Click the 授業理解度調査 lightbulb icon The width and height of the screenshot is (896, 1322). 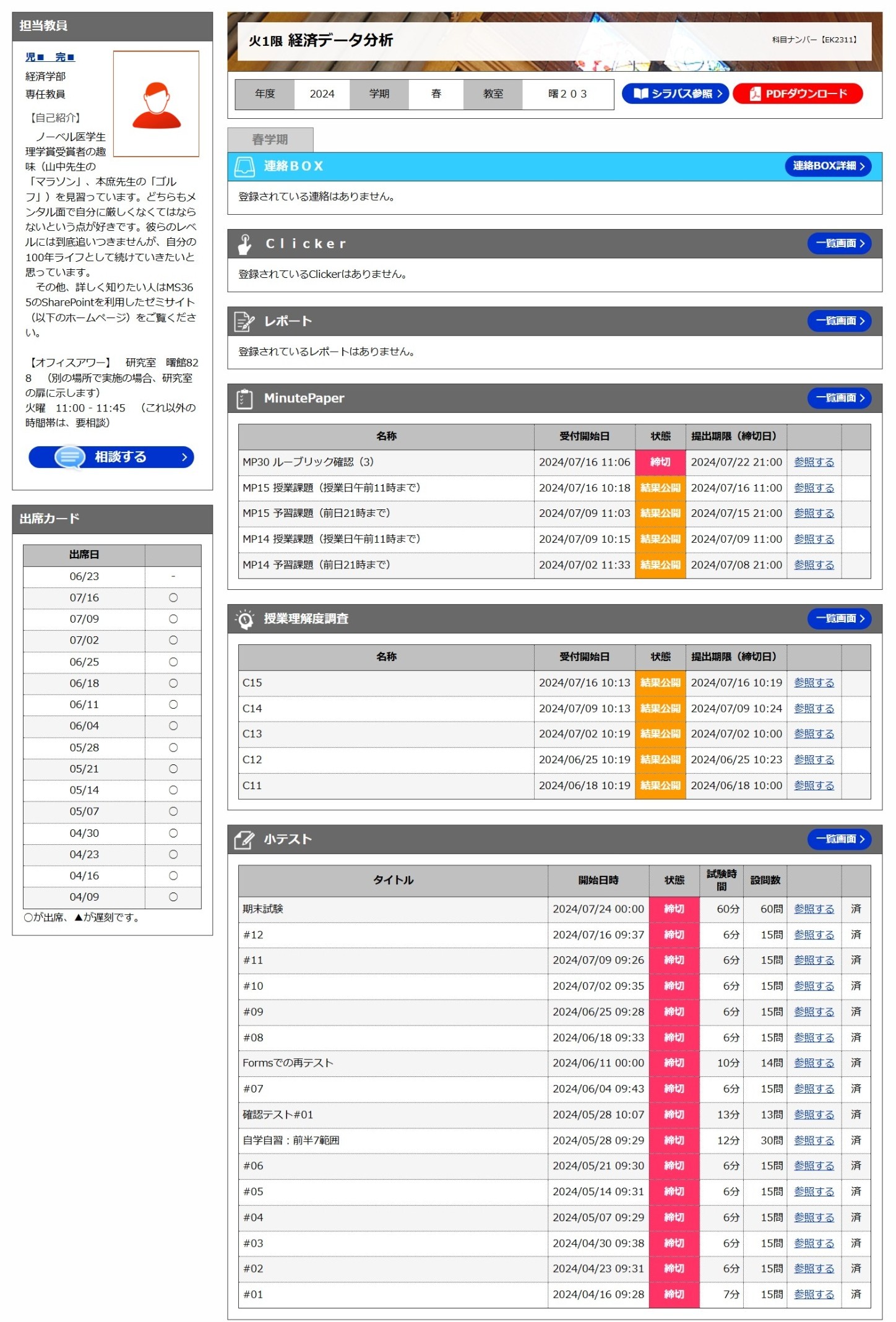point(244,619)
